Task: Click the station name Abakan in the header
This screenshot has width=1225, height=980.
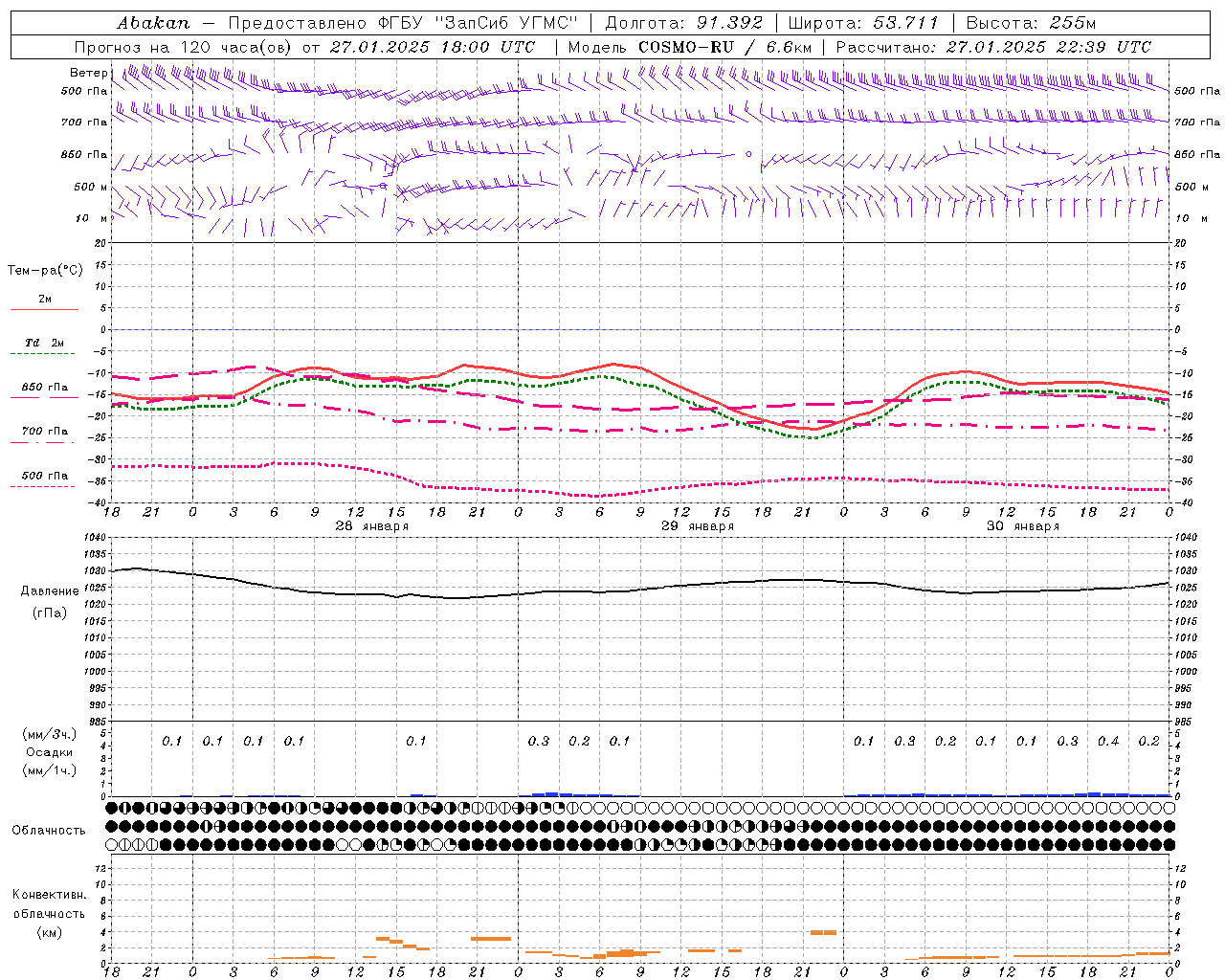Action: tap(153, 23)
